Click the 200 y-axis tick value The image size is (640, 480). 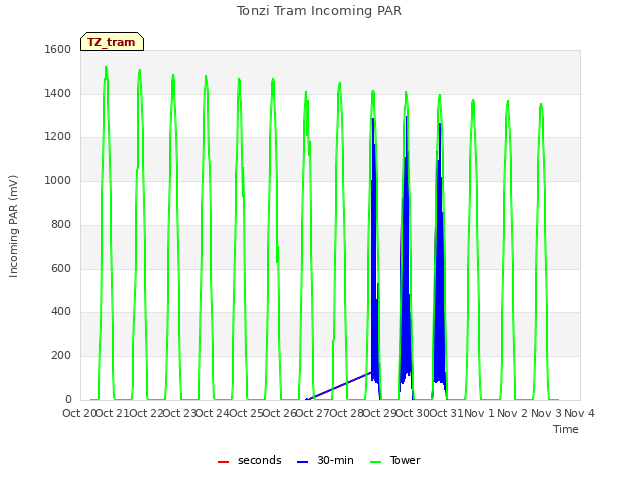61,356
